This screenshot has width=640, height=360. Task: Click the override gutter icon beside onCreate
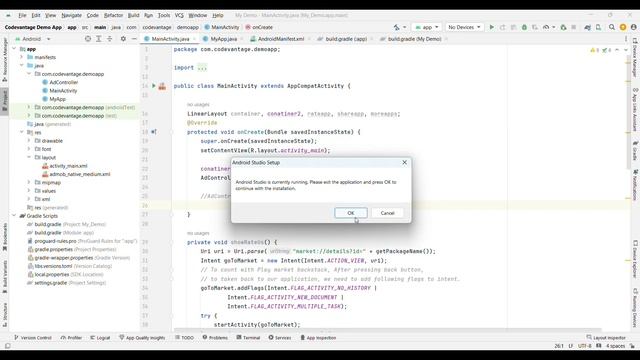[x=154, y=132]
